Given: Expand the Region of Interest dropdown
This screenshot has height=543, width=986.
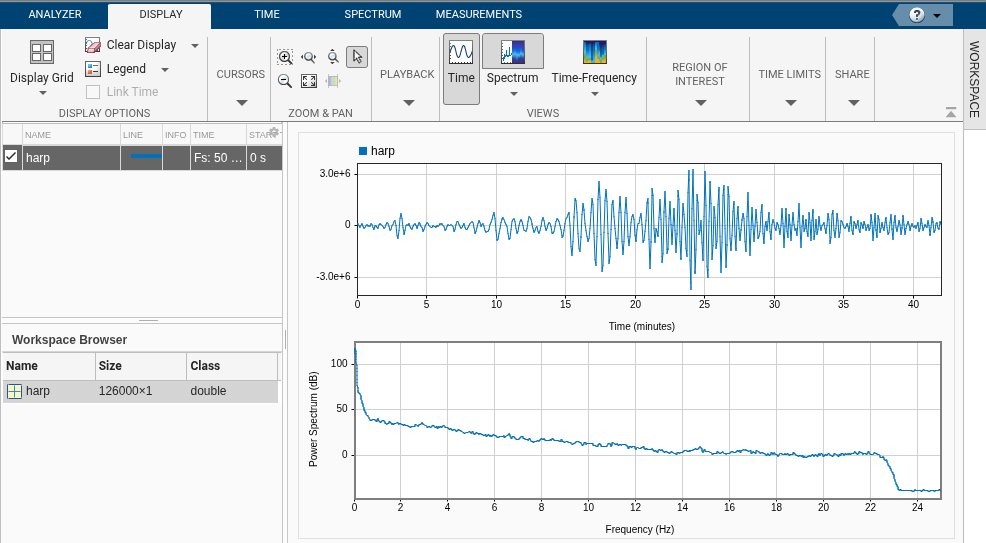Looking at the screenshot, I should click(700, 102).
